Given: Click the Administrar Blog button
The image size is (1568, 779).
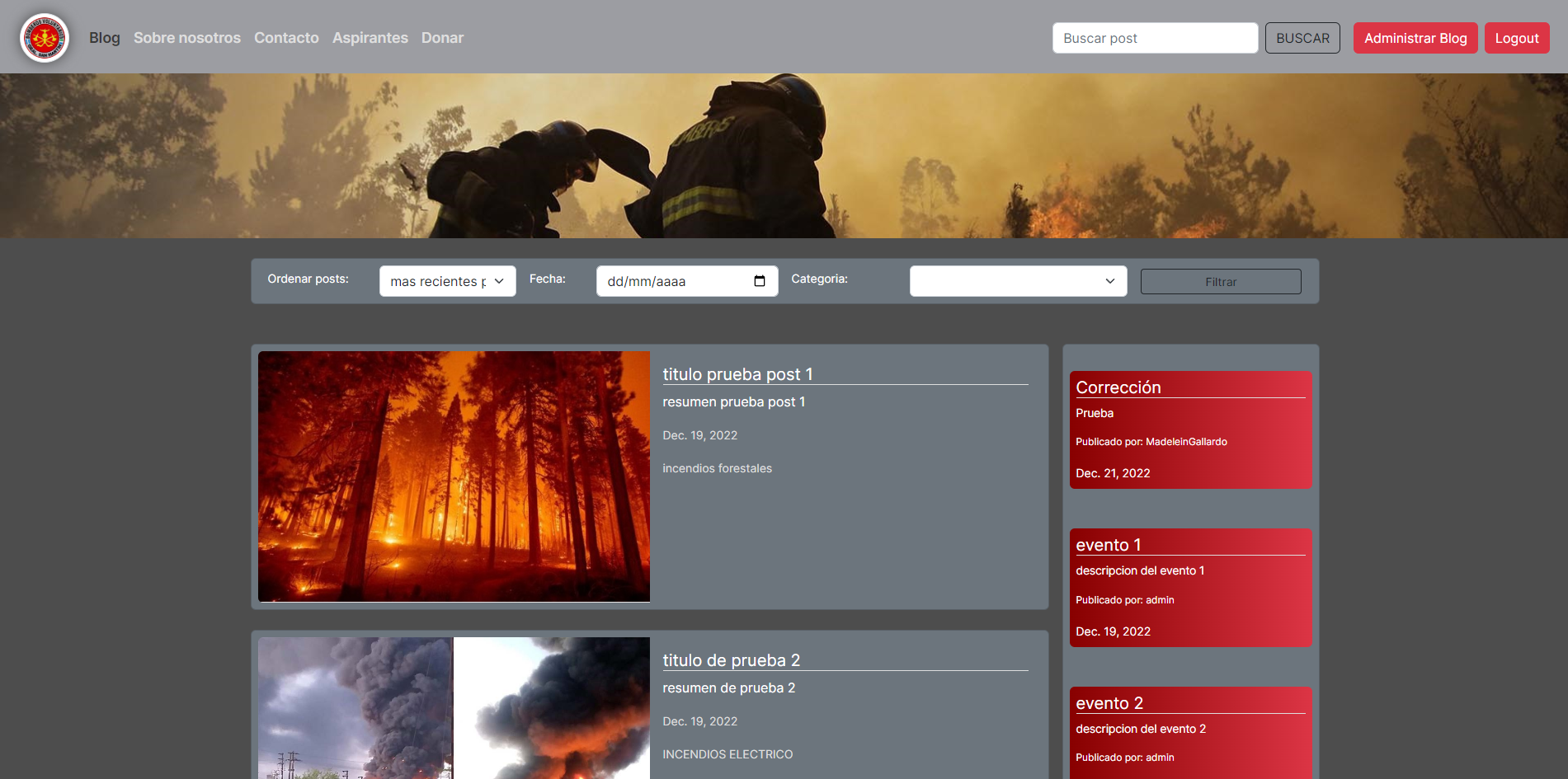Looking at the screenshot, I should (x=1415, y=38).
